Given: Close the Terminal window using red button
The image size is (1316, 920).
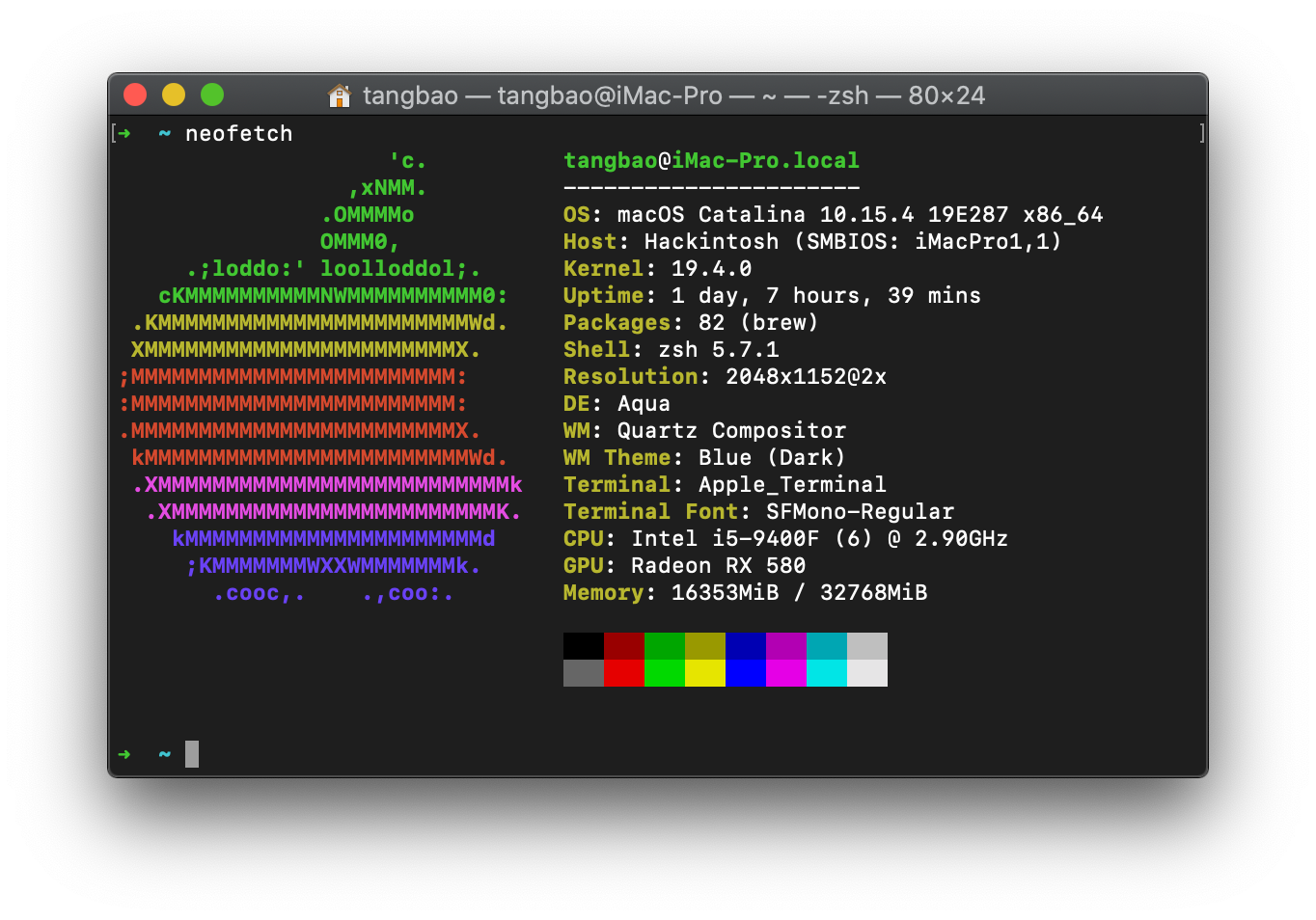Looking at the screenshot, I should (x=135, y=95).
